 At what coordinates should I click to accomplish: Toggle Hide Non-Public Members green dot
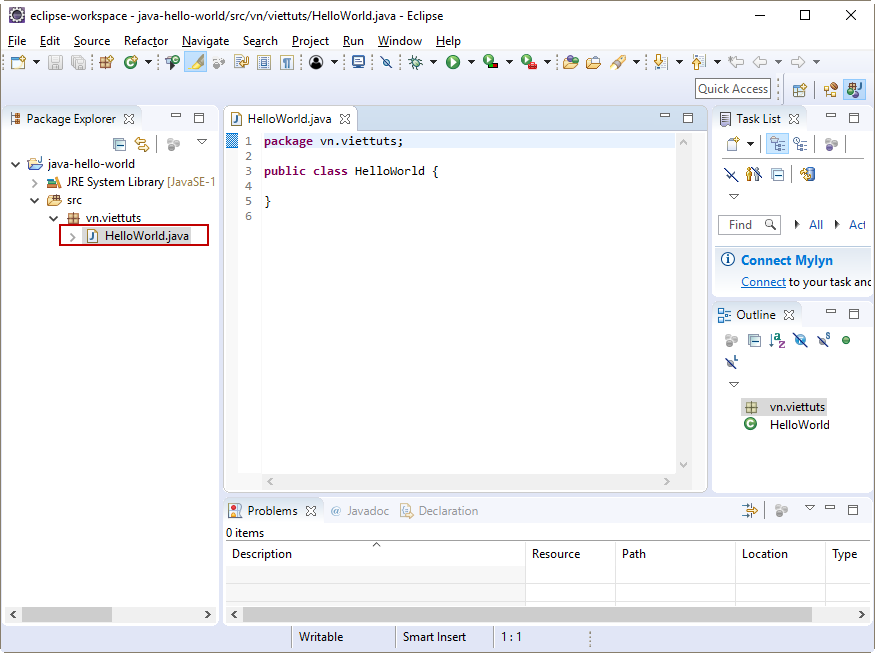846,340
